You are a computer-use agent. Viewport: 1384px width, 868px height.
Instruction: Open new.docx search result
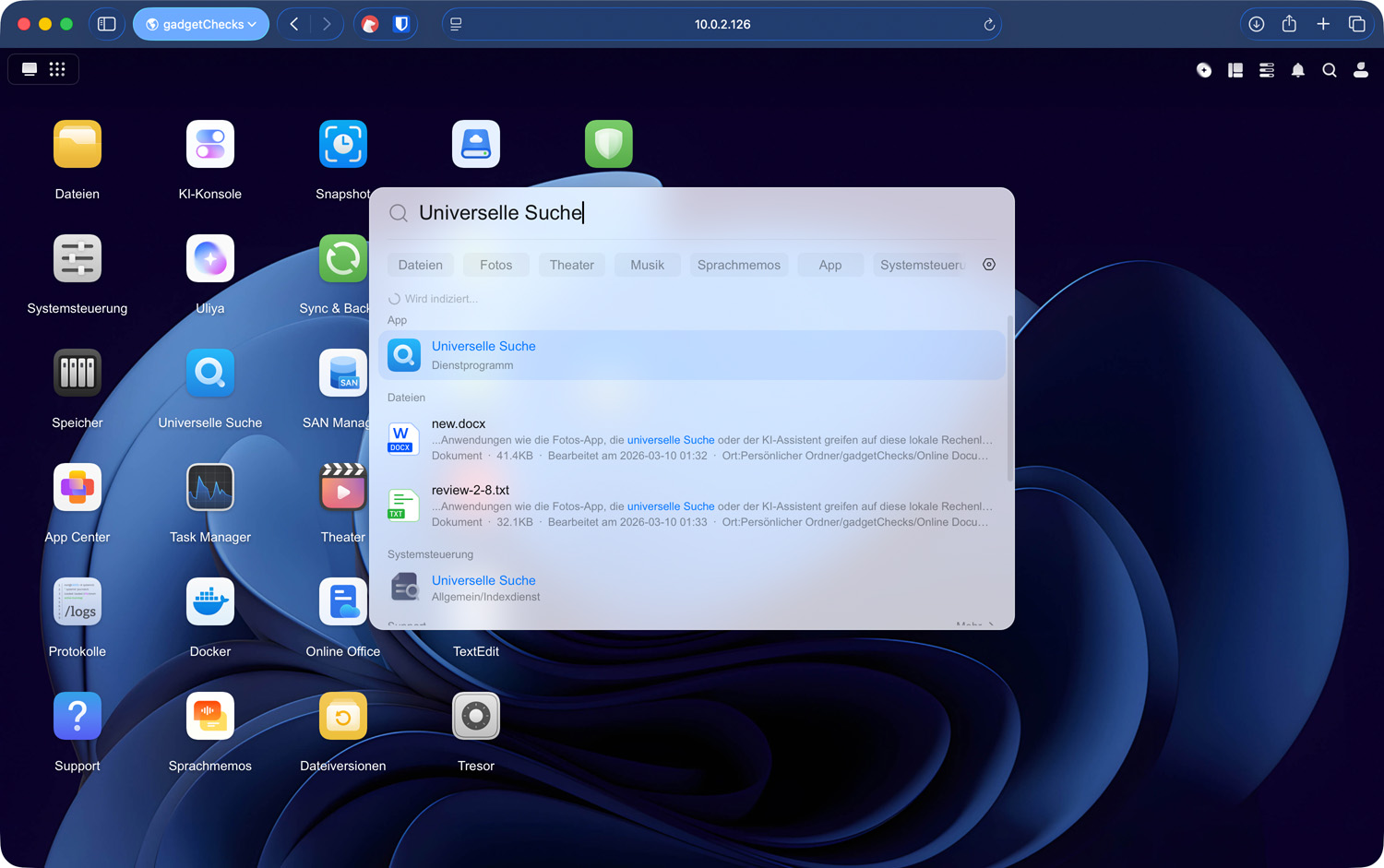click(x=692, y=439)
